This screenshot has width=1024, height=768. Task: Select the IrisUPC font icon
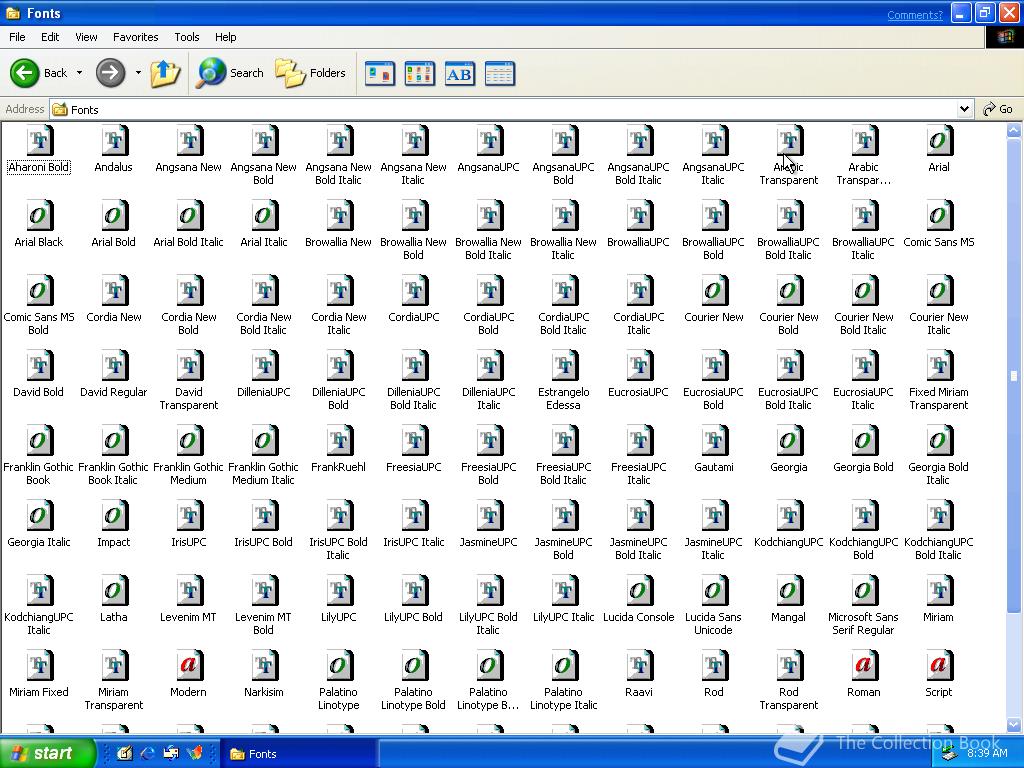[x=188, y=525]
